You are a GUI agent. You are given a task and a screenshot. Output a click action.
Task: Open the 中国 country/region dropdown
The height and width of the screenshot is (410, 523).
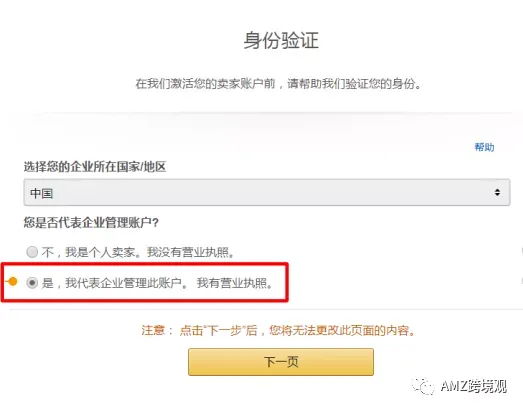click(x=267, y=192)
